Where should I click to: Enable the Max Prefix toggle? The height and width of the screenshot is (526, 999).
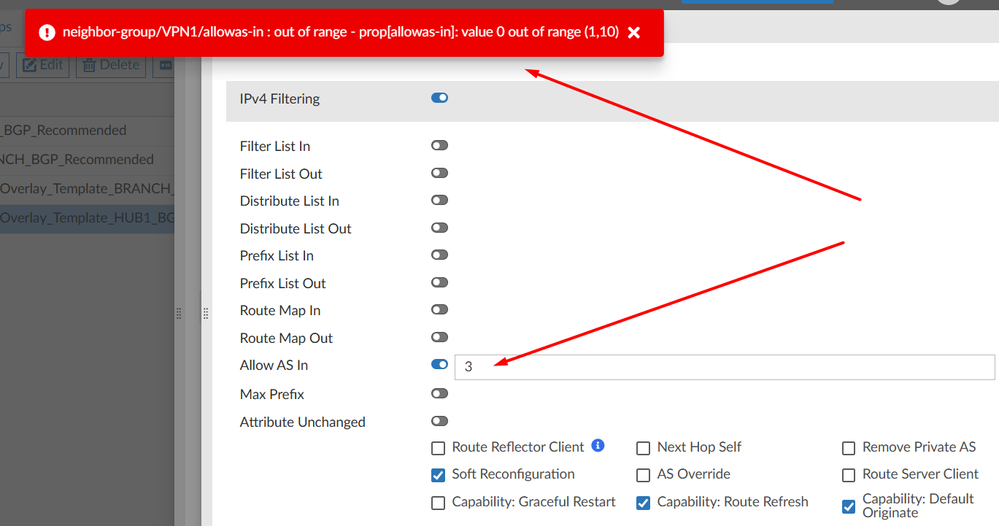point(439,394)
